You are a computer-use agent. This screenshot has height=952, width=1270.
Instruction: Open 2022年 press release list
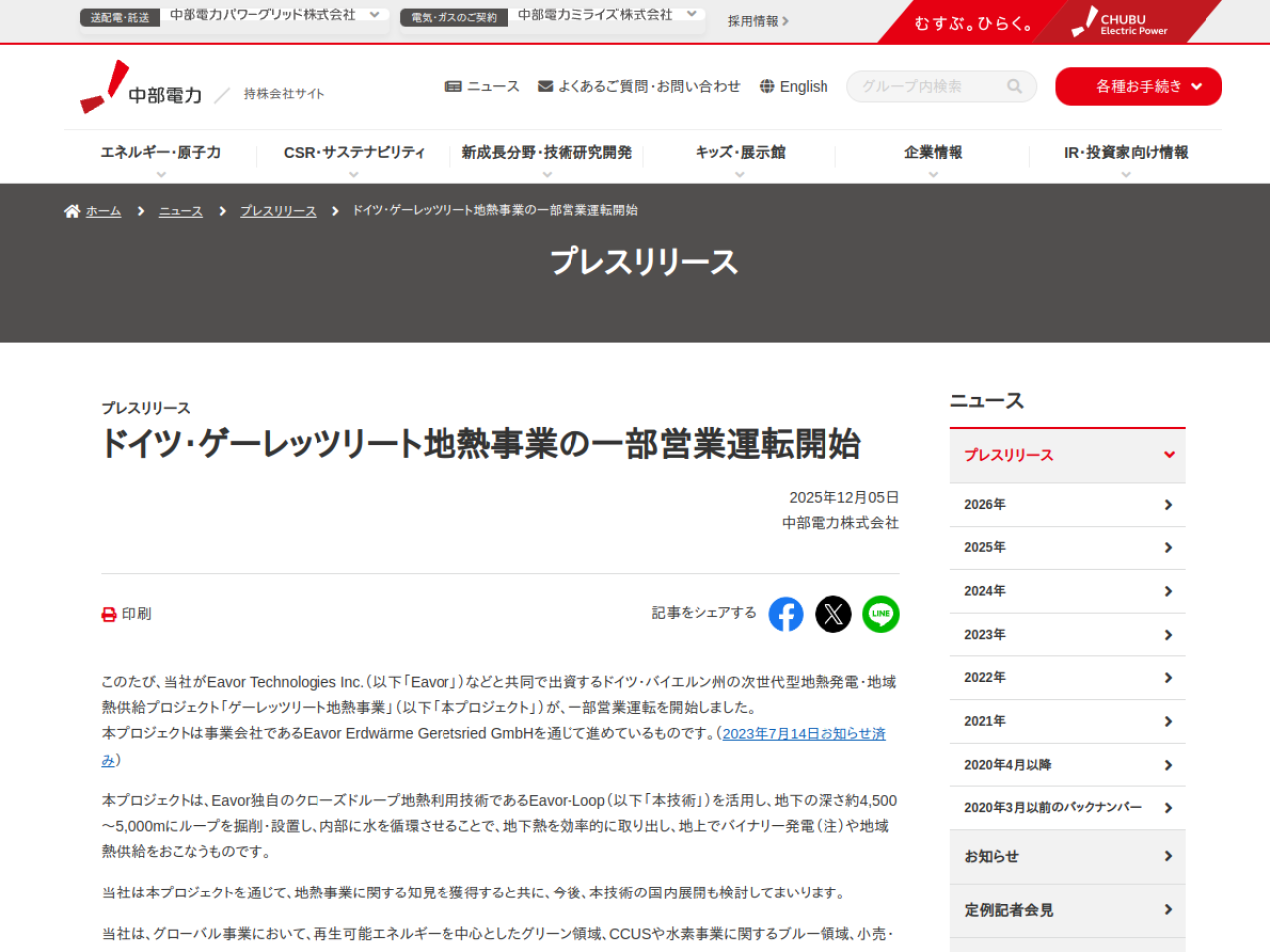pos(1068,678)
